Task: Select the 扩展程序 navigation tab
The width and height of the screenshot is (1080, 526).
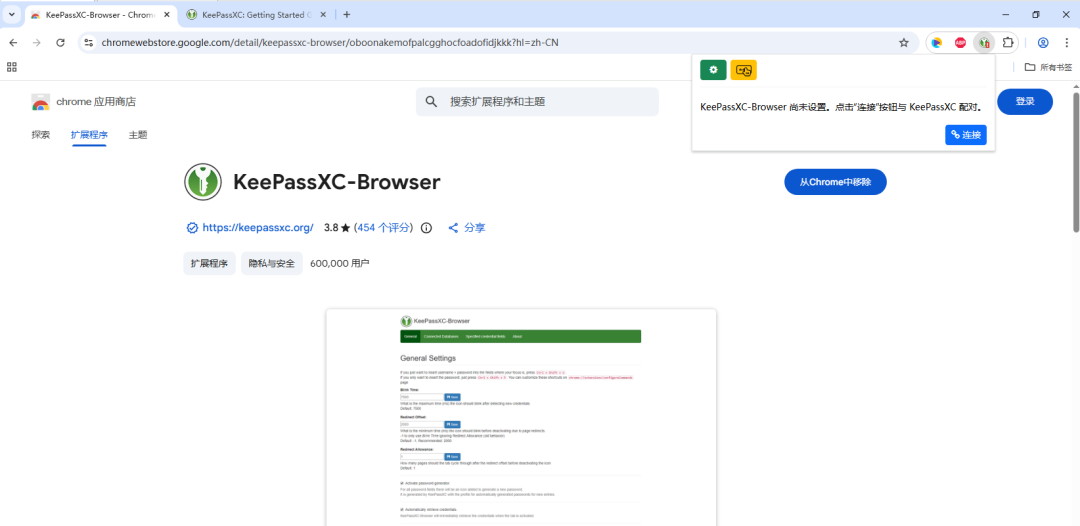Action: click(89, 135)
